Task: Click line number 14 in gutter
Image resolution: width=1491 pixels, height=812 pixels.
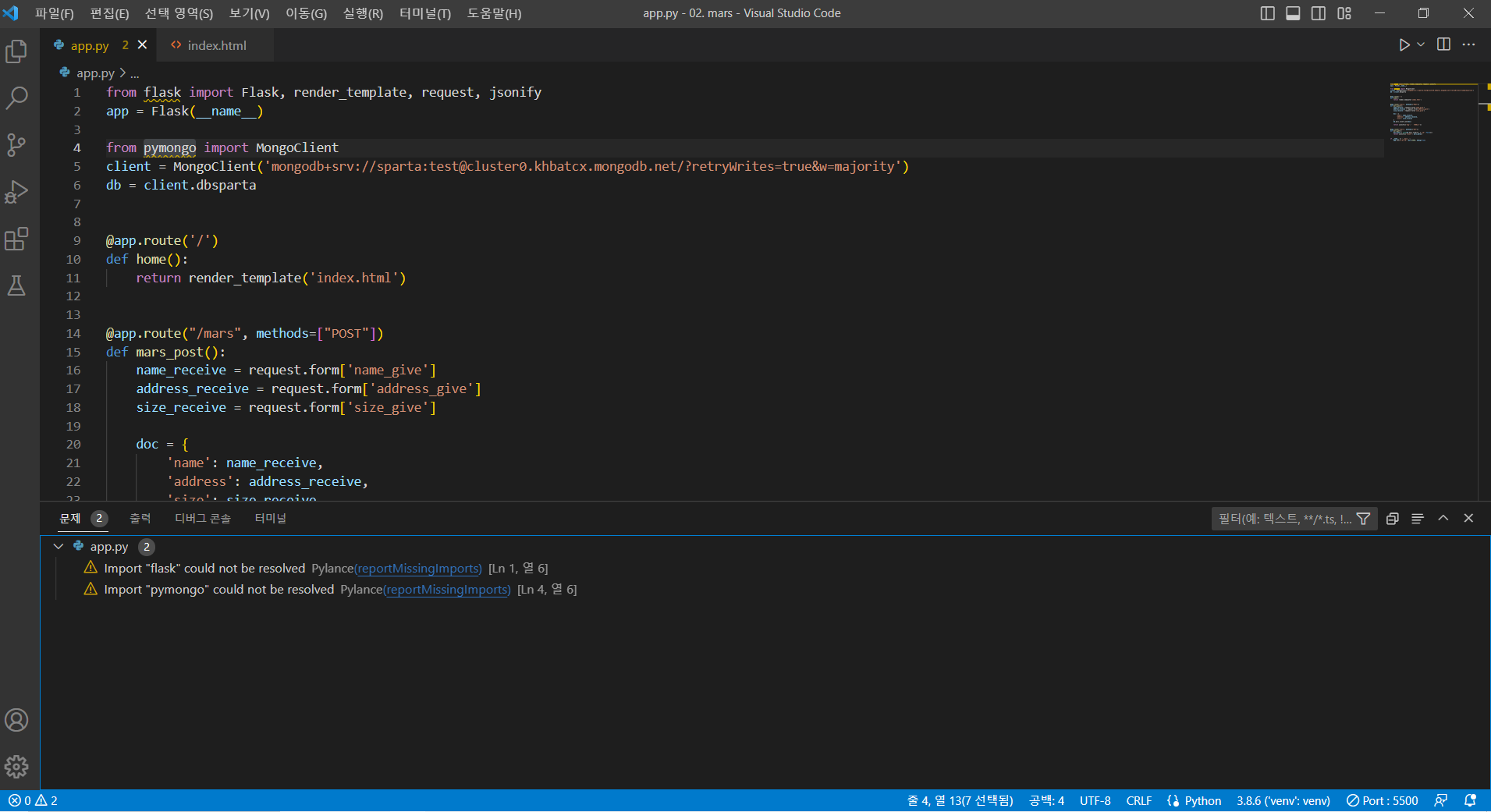Action: tap(73, 333)
